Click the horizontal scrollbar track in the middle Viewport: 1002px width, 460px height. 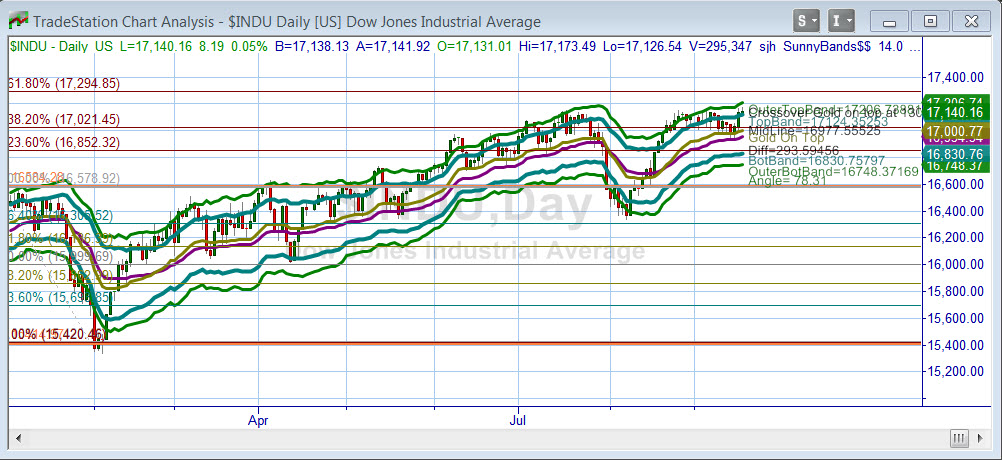[488, 439]
